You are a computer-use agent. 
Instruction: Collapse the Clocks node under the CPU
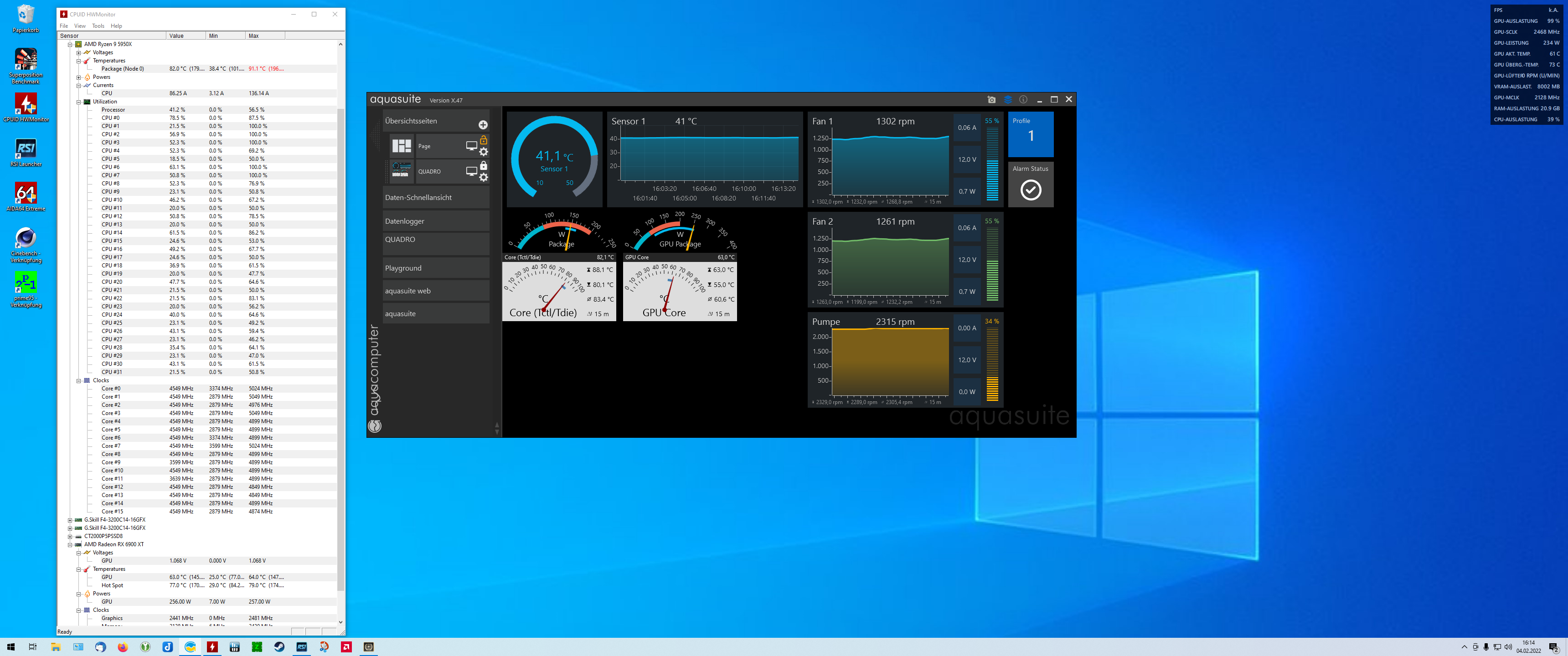point(78,381)
